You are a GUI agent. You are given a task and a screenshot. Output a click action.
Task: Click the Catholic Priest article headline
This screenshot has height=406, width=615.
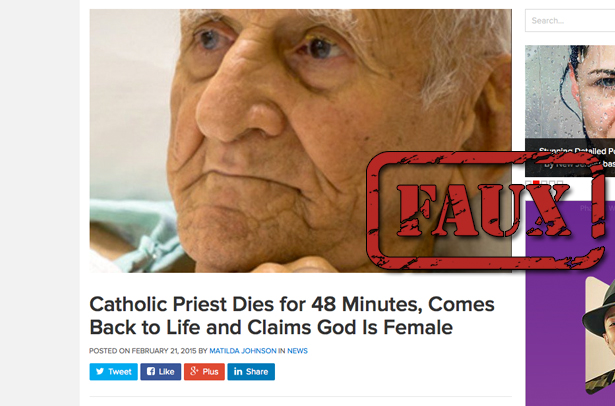(291, 315)
